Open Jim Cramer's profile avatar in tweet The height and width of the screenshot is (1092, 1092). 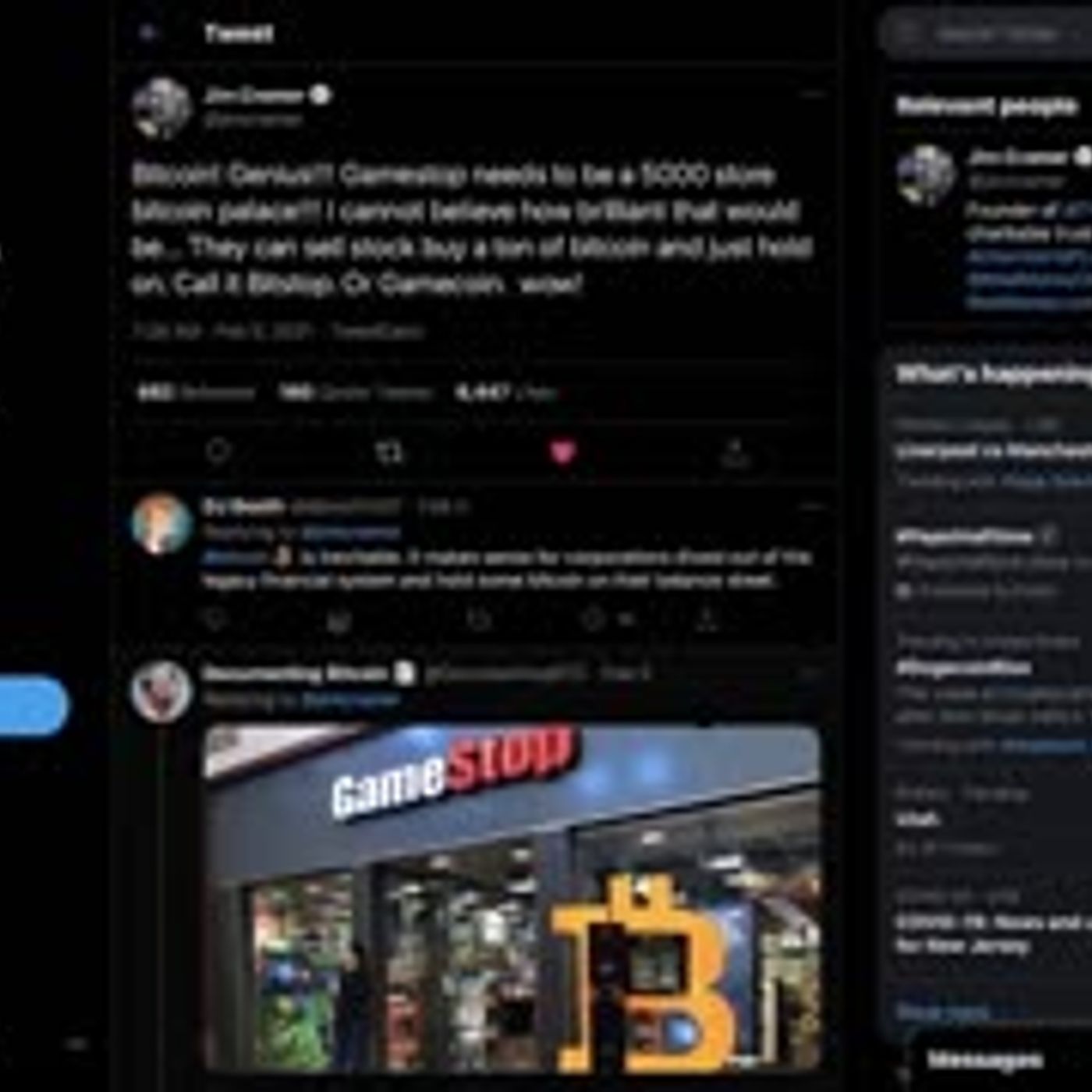(162, 108)
